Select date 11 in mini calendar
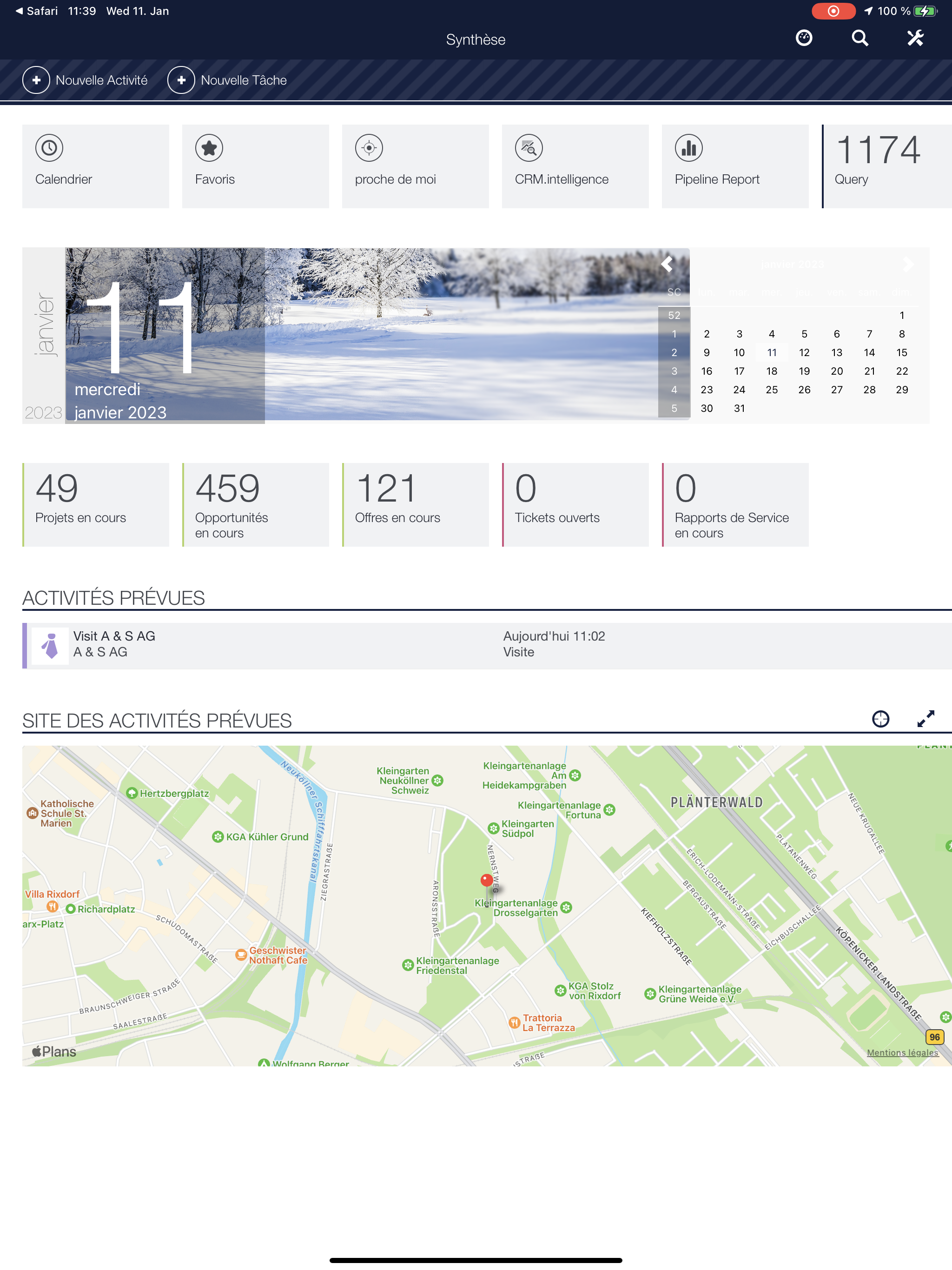Screen dimensions: 952x1270 [x=772, y=352]
